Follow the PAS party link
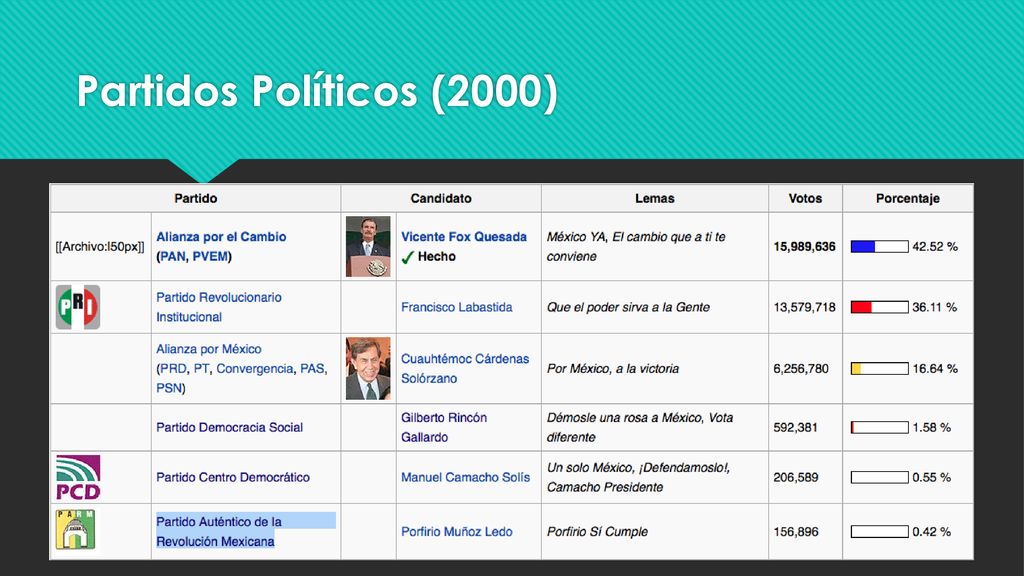This screenshot has width=1024, height=576. 312,368
